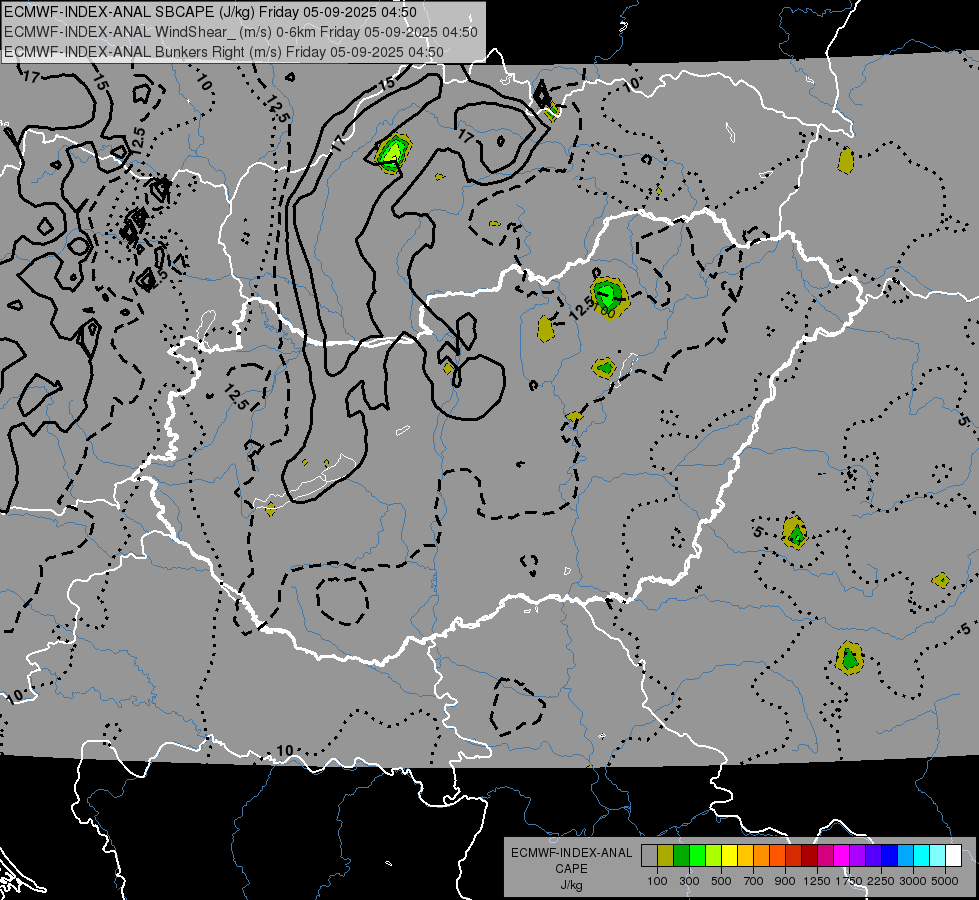
Task: Click the 3000 legend value
Action: pos(913,881)
